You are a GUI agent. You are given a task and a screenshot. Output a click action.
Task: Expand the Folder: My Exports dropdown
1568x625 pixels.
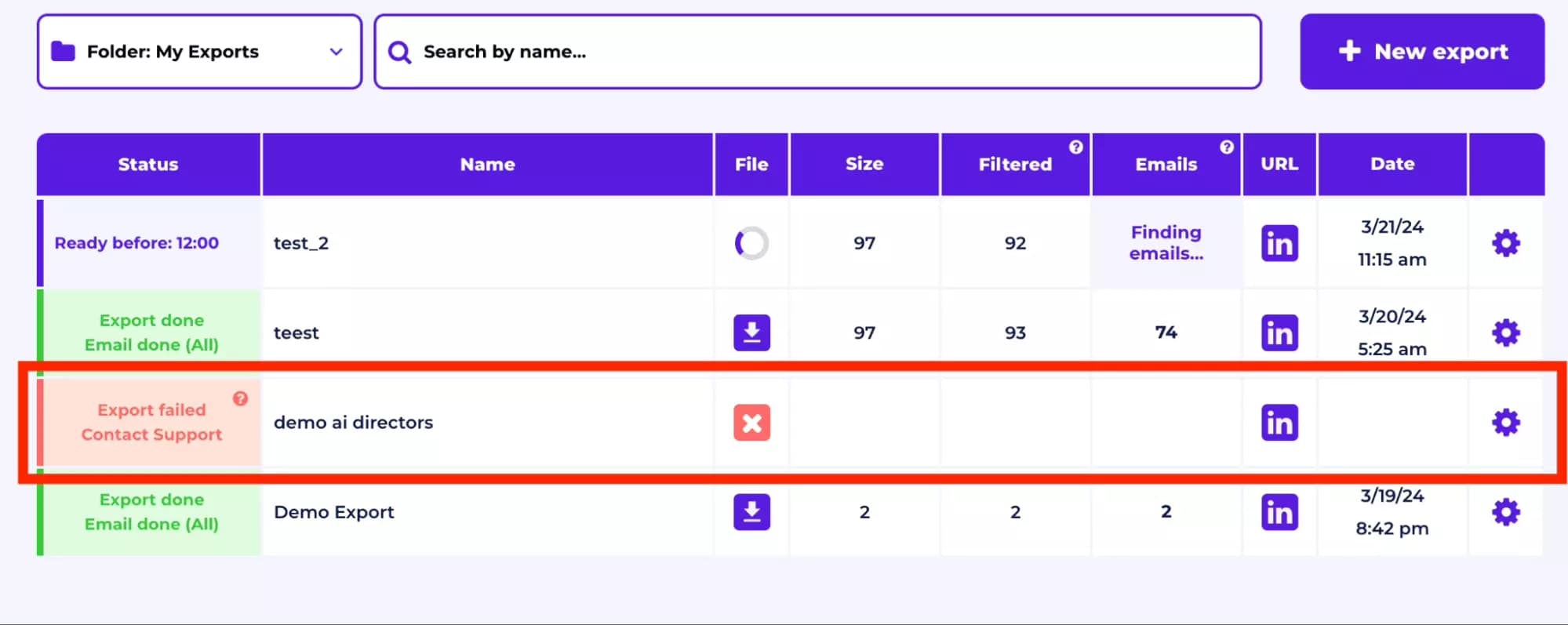pos(199,52)
